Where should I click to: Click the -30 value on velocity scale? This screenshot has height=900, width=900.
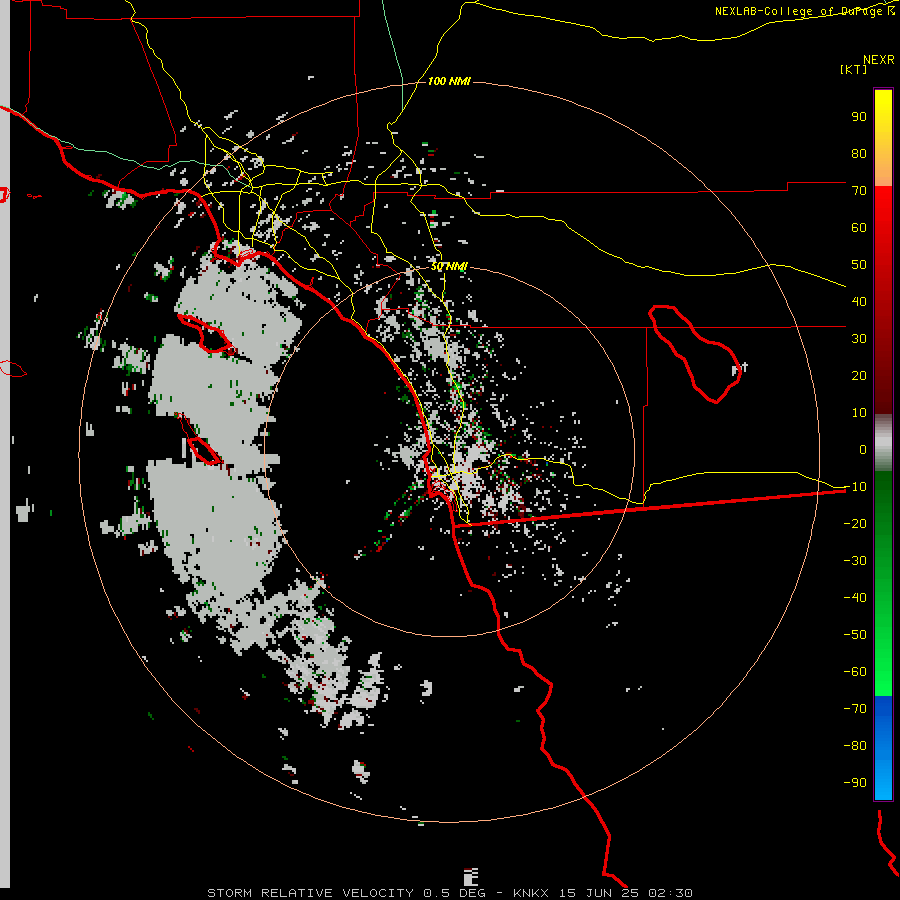point(855,561)
